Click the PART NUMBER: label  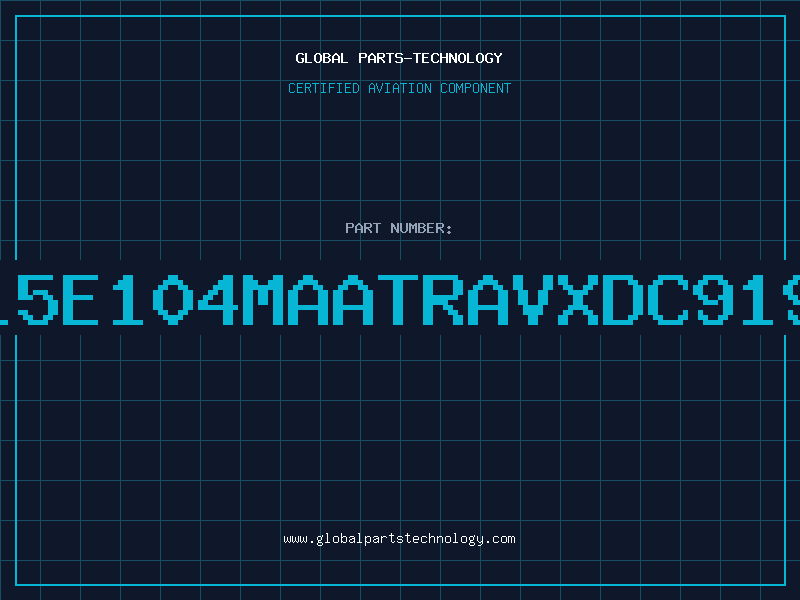398,228
